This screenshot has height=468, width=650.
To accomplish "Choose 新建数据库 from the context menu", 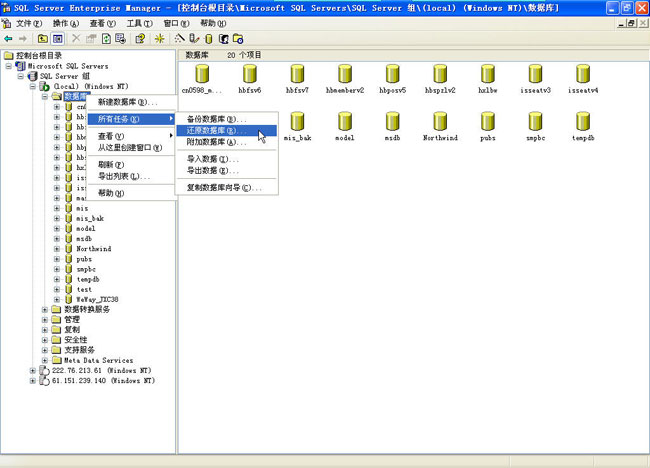I will click(132, 102).
